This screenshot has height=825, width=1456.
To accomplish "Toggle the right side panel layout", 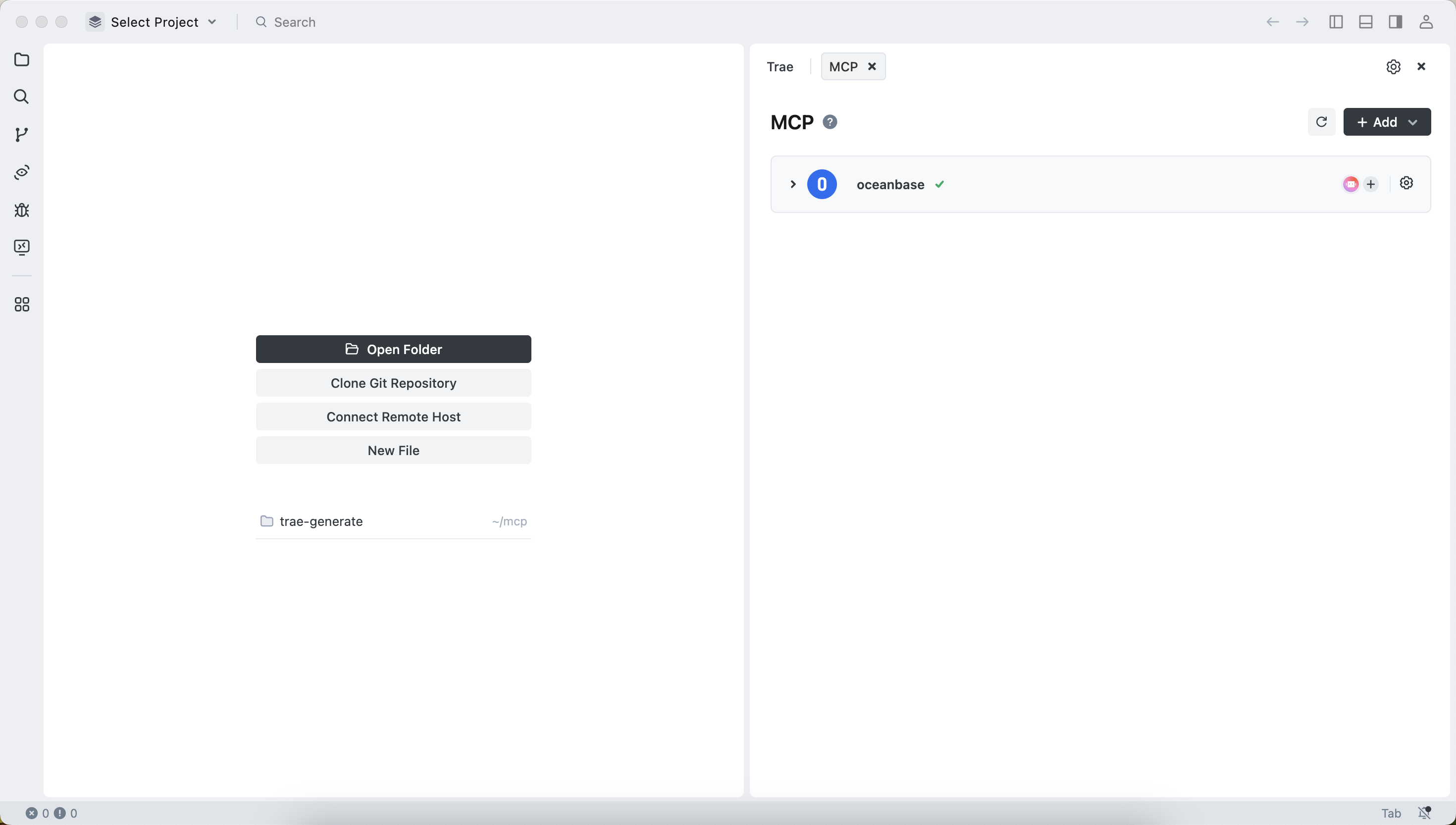I will 1396,22.
